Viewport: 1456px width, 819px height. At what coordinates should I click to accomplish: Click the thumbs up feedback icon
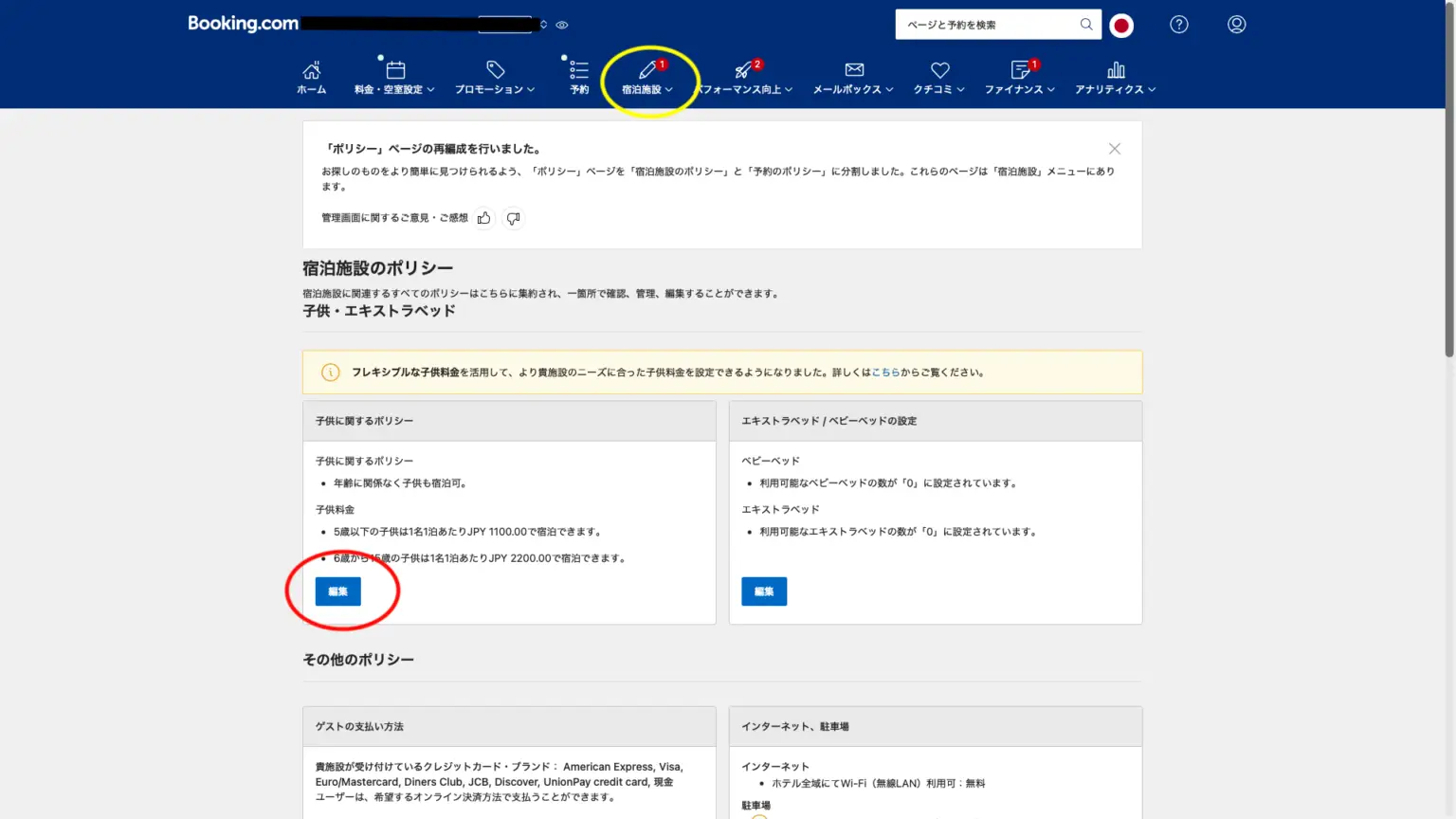click(484, 218)
